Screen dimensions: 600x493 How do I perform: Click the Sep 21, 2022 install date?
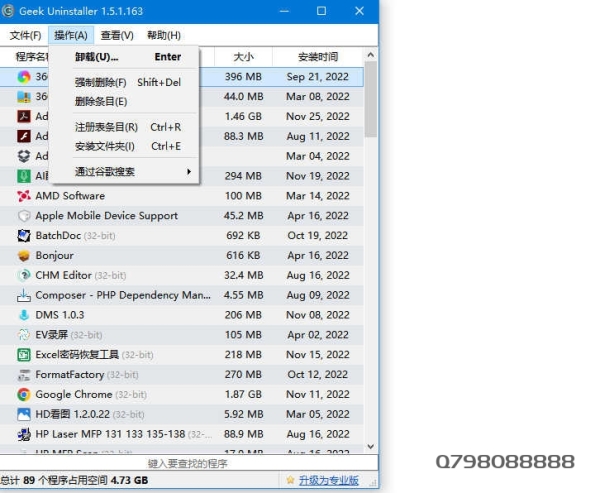[x=318, y=77]
